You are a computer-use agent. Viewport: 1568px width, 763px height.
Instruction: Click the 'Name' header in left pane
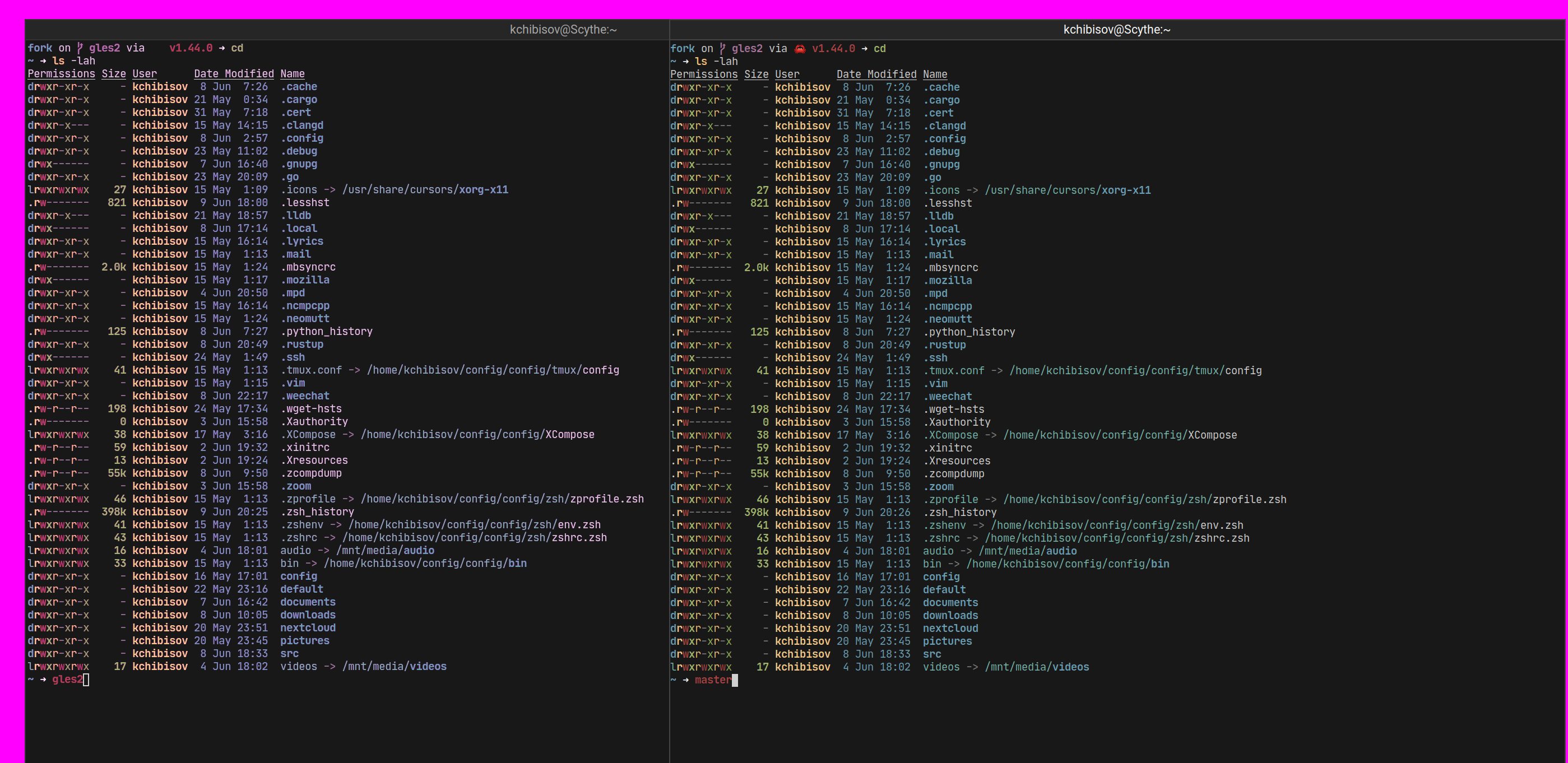(292, 73)
